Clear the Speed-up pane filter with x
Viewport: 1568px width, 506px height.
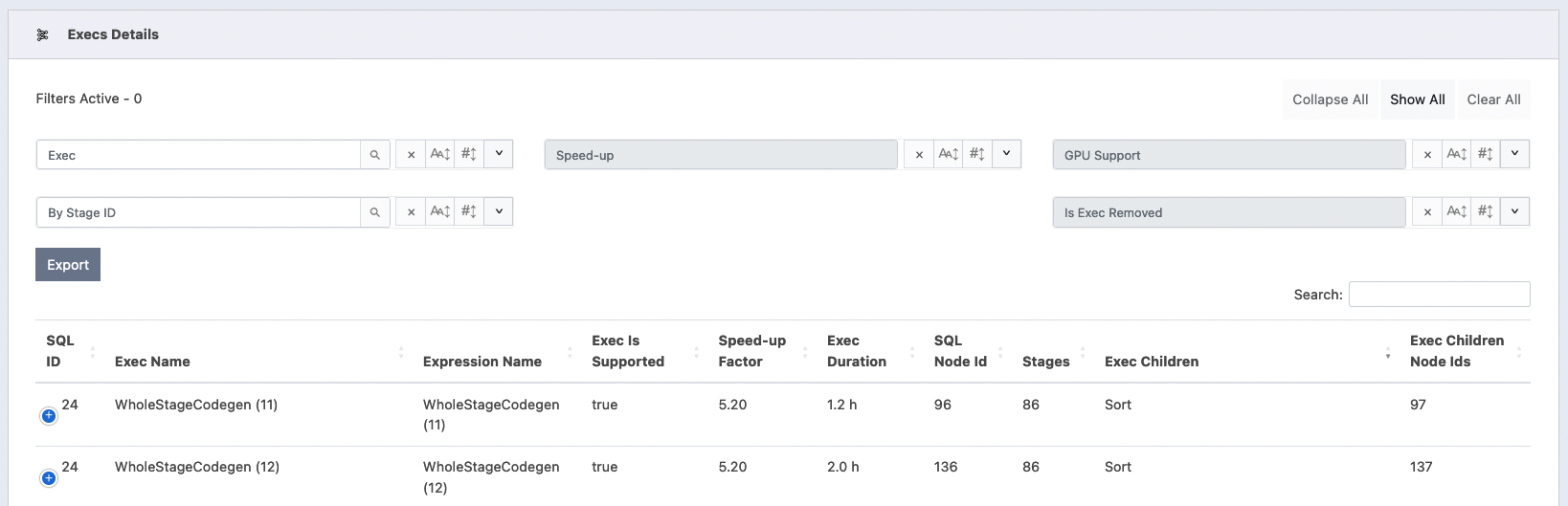click(x=920, y=154)
